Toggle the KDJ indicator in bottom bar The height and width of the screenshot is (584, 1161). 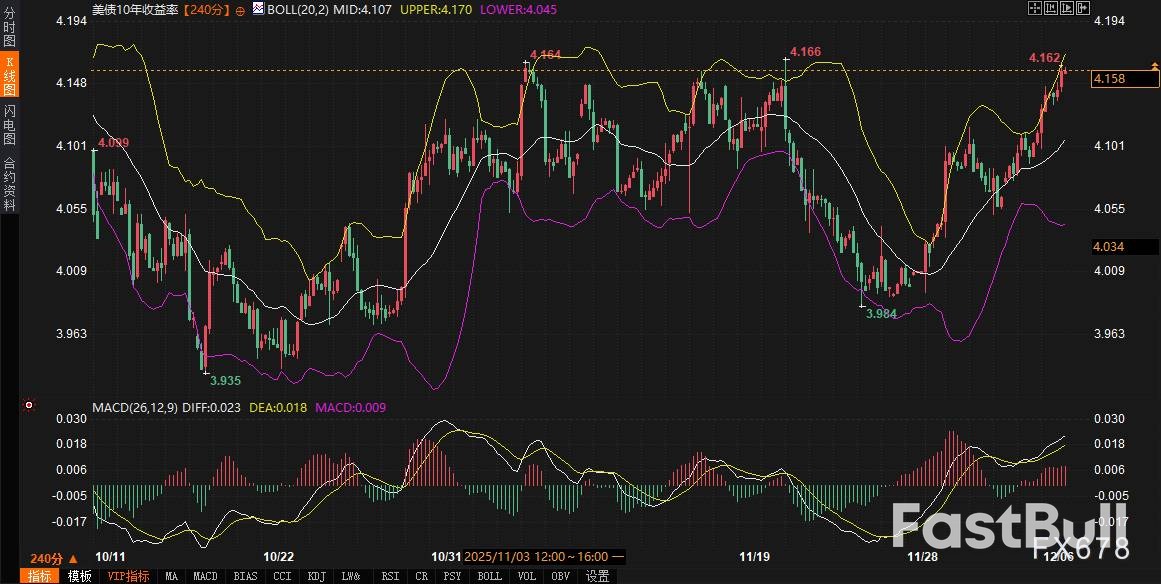pos(315,576)
